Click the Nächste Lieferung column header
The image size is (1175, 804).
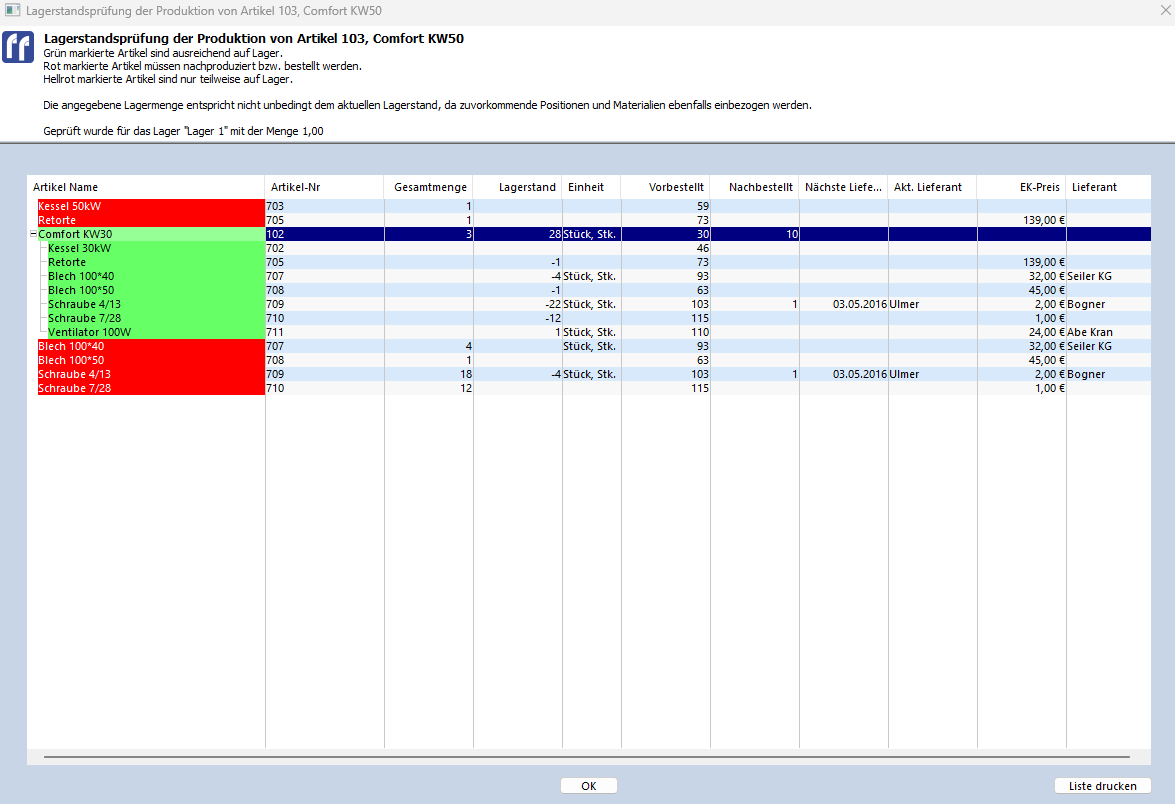coord(843,187)
